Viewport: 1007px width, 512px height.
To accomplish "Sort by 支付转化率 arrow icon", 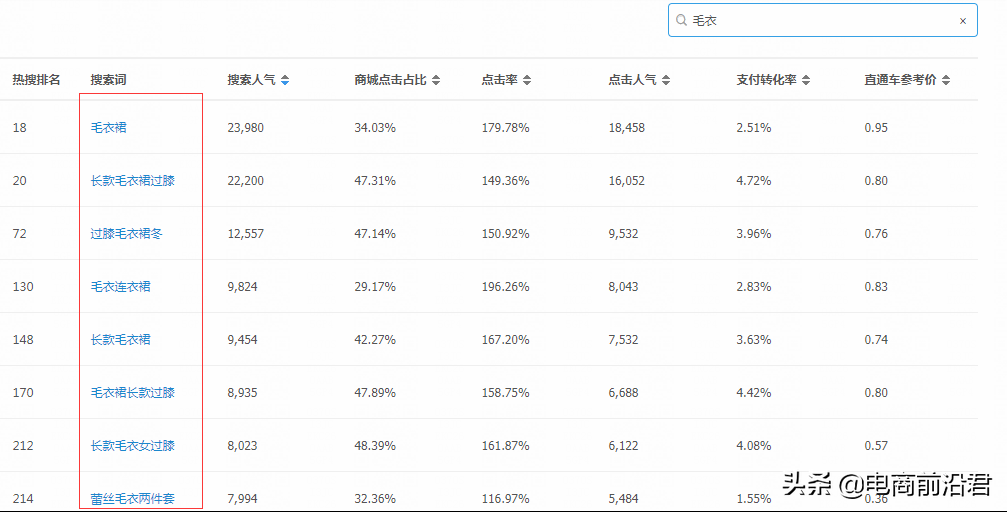I will coord(806,80).
